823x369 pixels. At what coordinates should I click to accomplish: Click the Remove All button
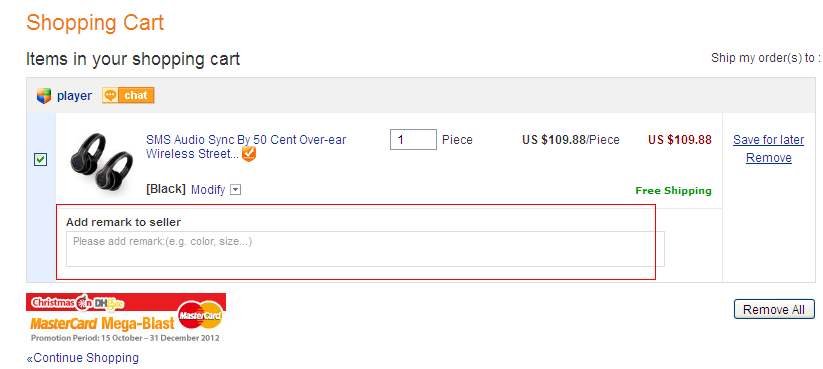click(774, 309)
